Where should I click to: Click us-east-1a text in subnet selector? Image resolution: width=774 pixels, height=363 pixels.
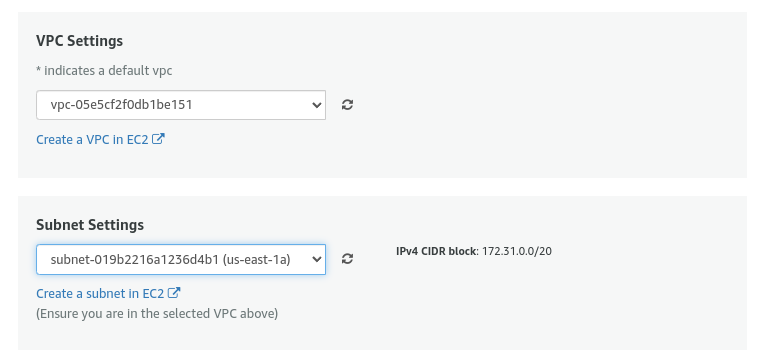(x=257, y=259)
